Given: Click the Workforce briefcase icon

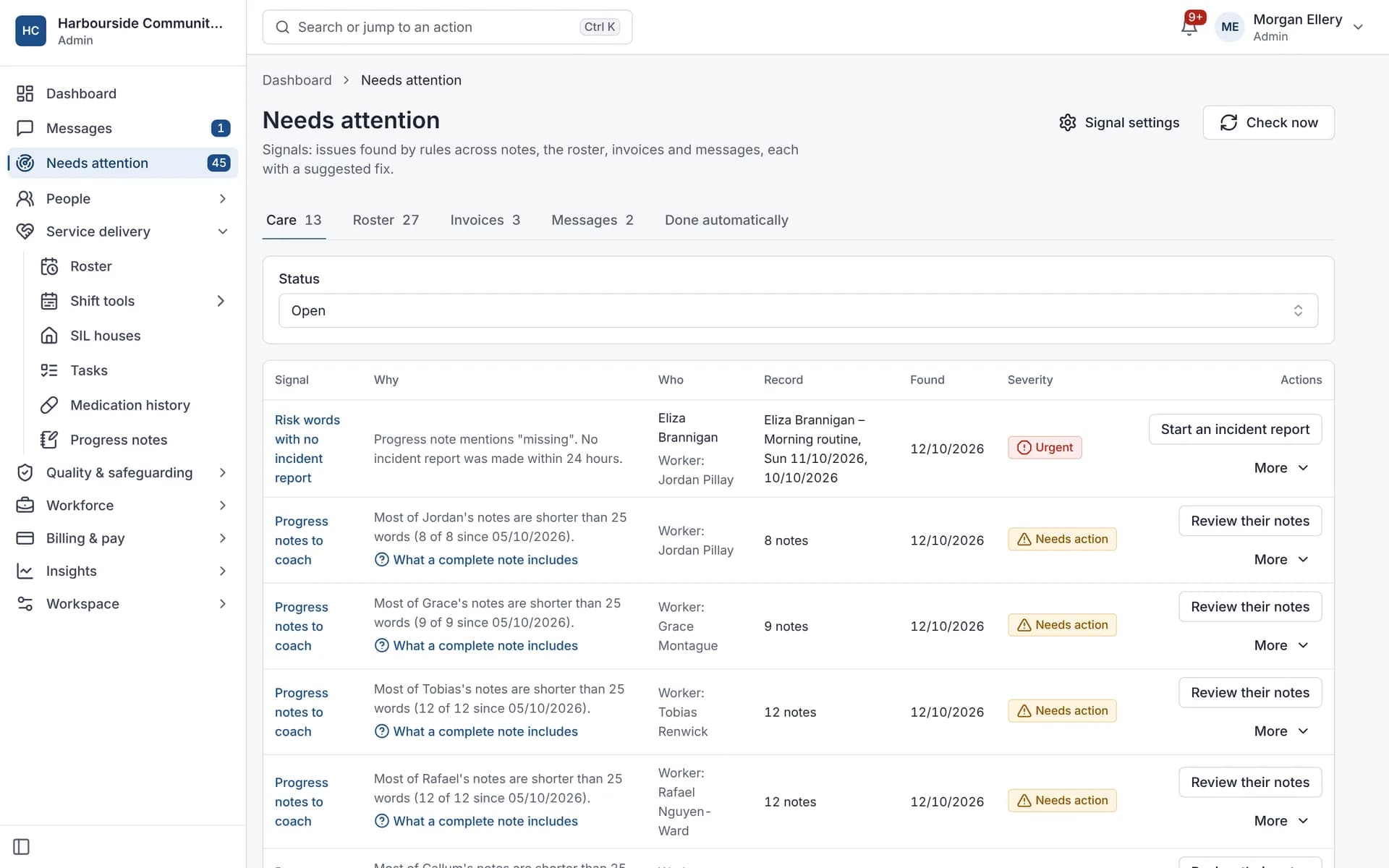Looking at the screenshot, I should coord(25,505).
